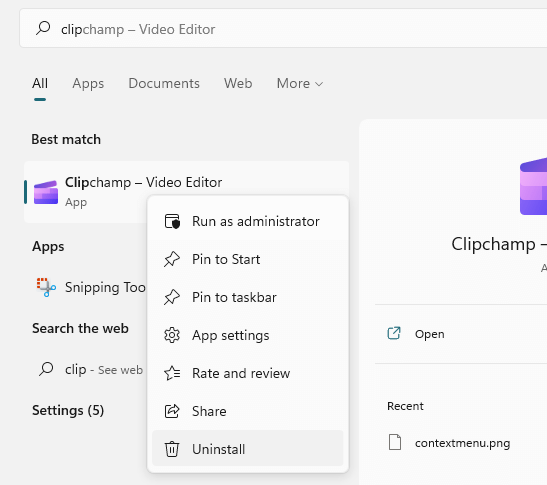Click the Snipping Tool icon under Apps
Screen dimensions: 547x485
pos(46,287)
